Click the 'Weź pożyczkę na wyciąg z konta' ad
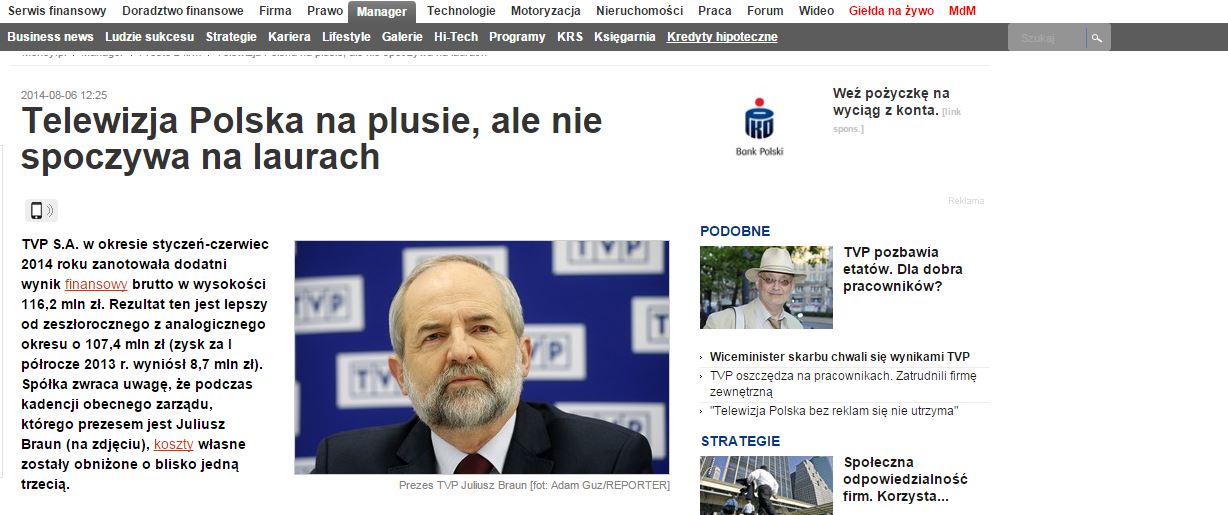 point(890,101)
